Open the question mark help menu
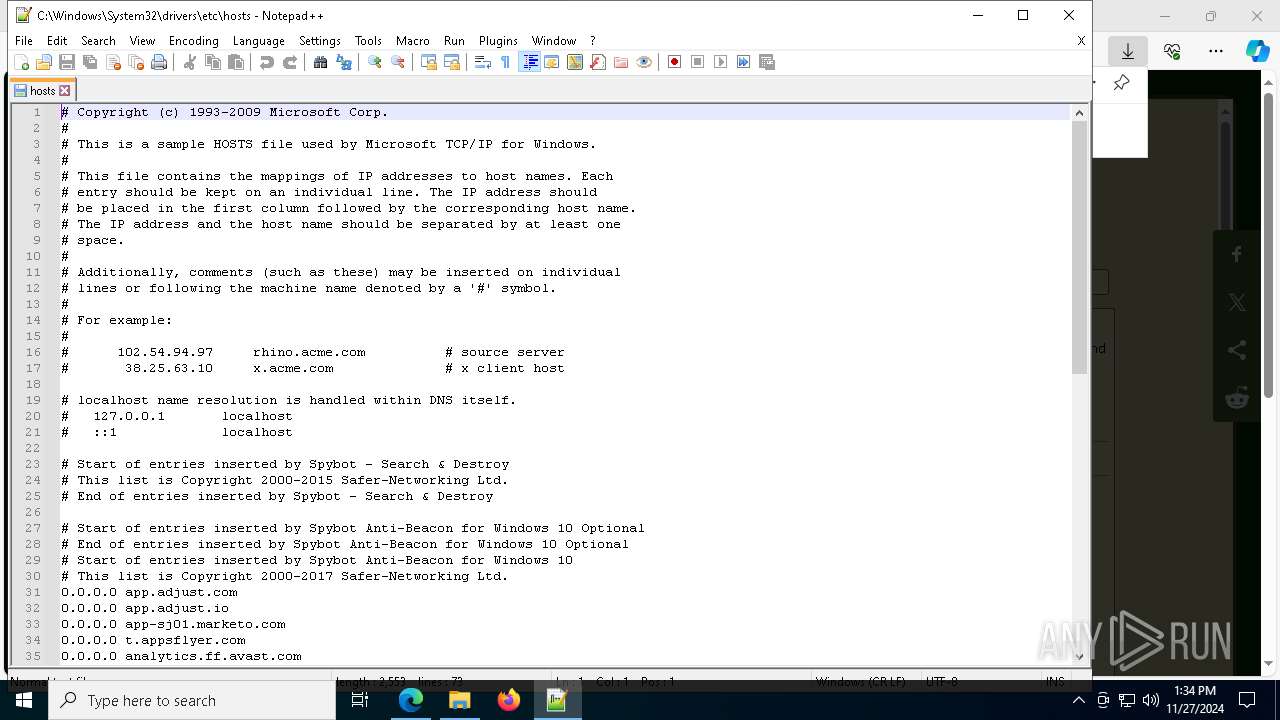Screen dimensions: 1280x720 click(592, 41)
